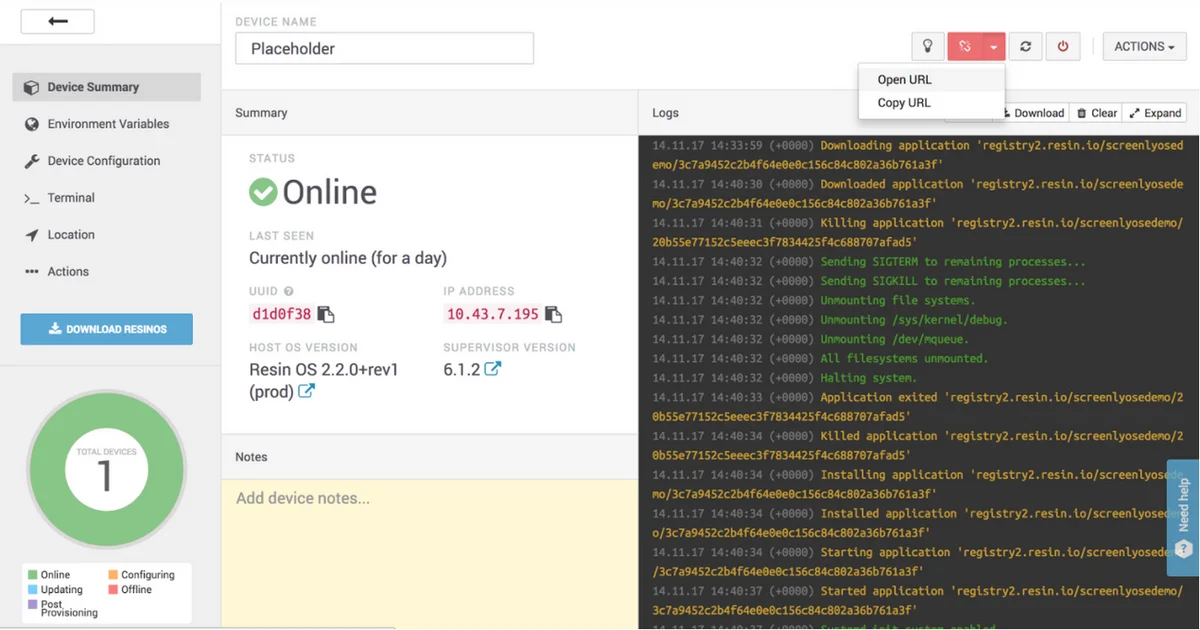1200x630 pixels.
Task: Clear the device logs
Action: tap(1096, 113)
